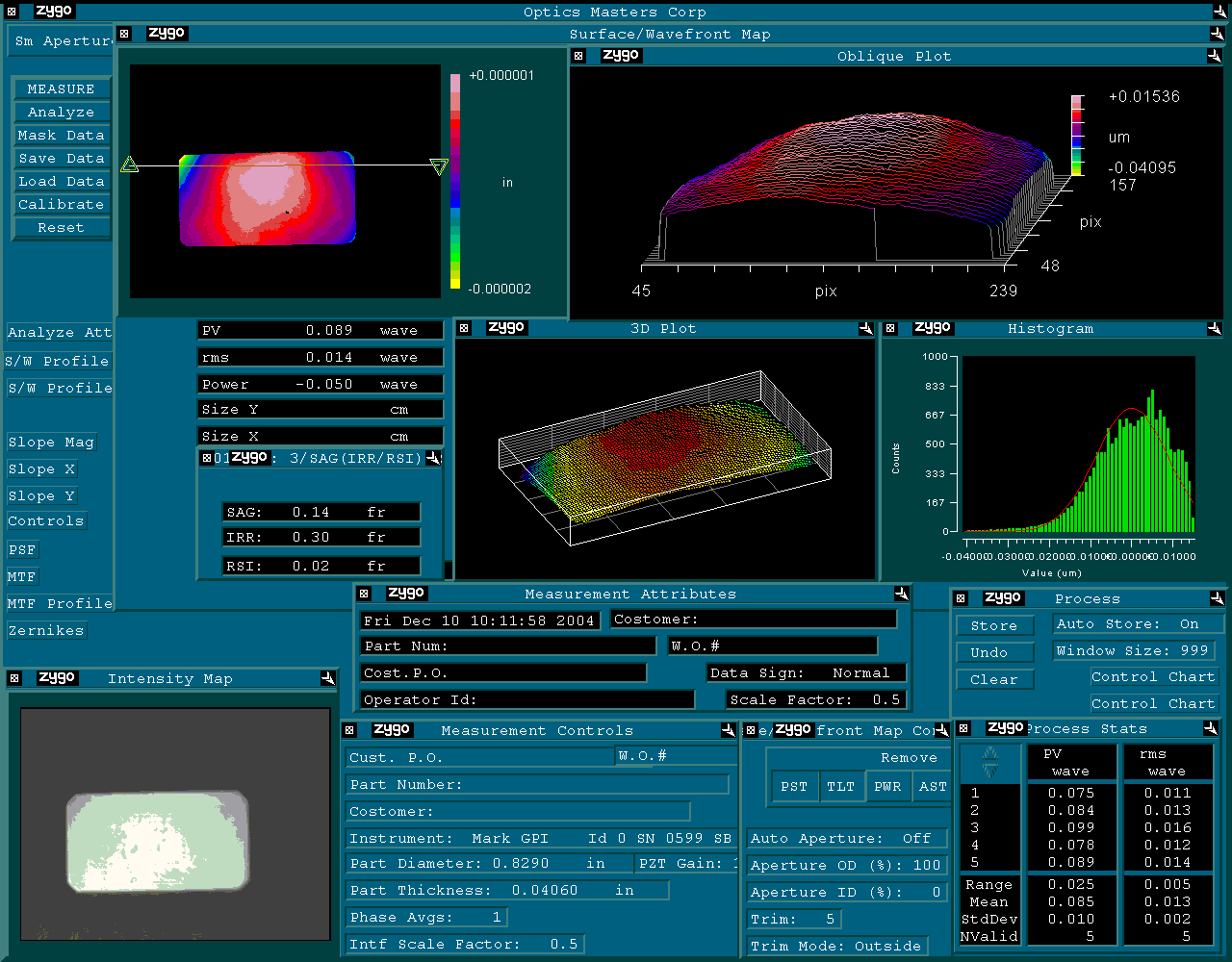Open the Slope X window

(41, 468)
